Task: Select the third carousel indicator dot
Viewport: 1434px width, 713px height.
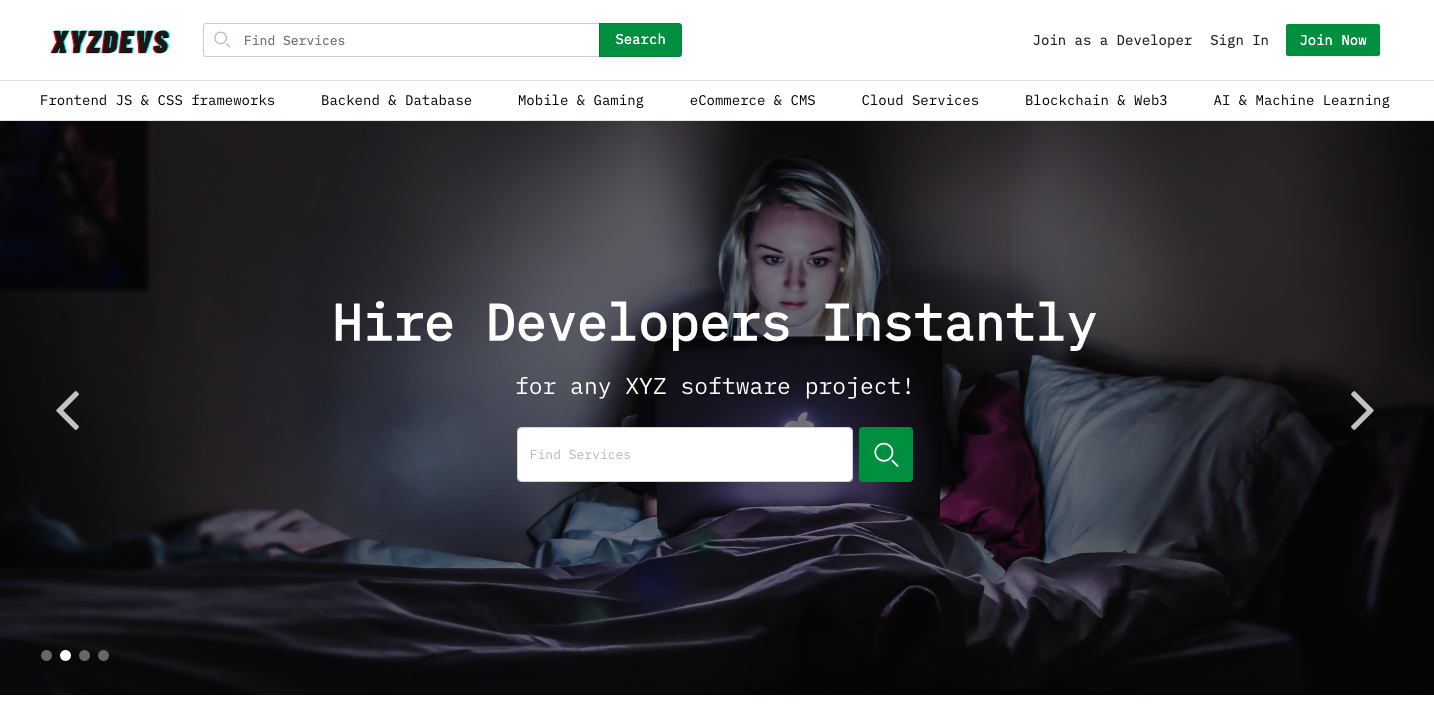Action: [x=84, y=656]
